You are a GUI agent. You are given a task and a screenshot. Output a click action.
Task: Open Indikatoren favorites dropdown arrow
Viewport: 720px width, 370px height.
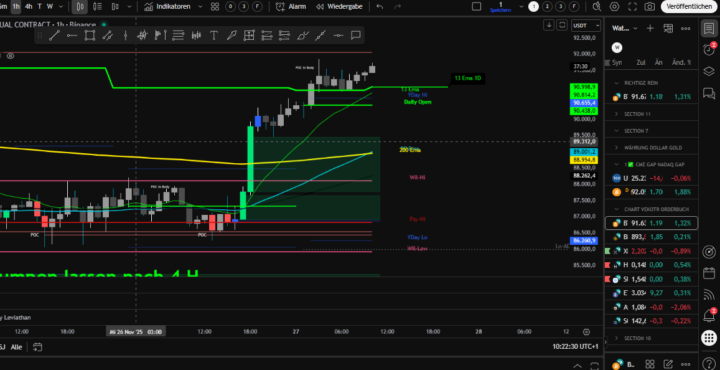click(x=200, y=6)
